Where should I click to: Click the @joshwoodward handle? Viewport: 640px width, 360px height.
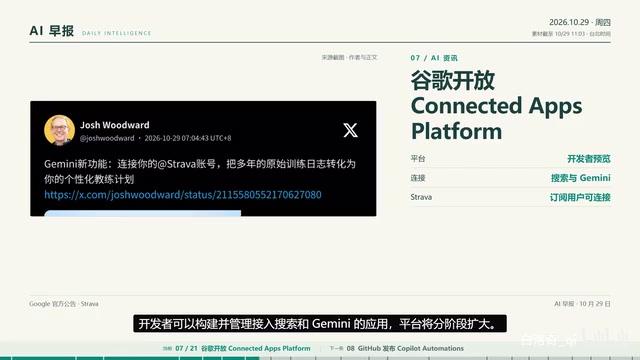point(107,138)
